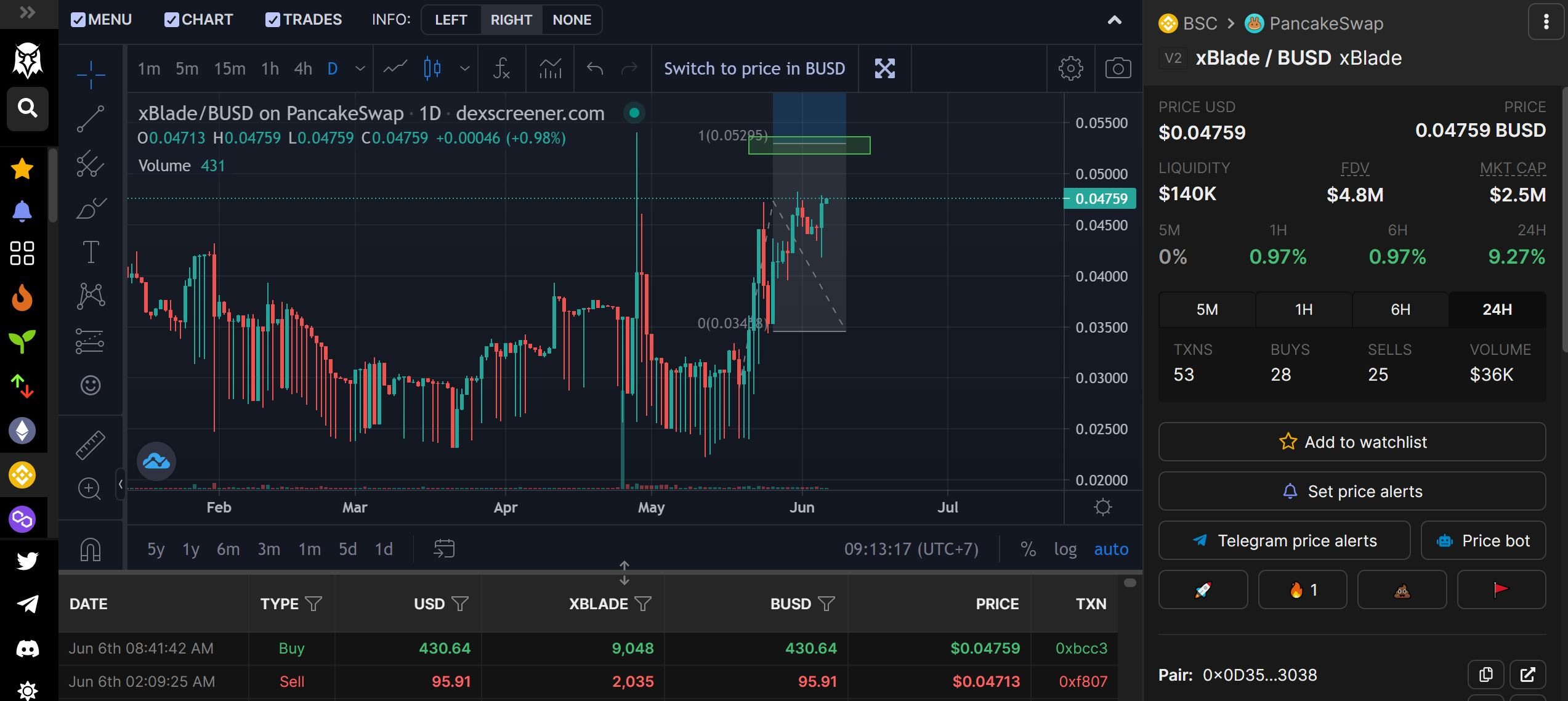Open Twitter link icon in sidebar
Image resolution: width=1568 pixels, height=701 pixels.
27,561
